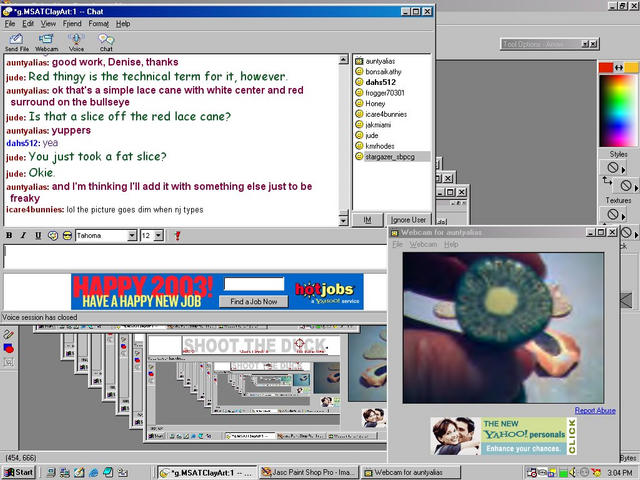Toggle italic text formatting

[24, 236]
